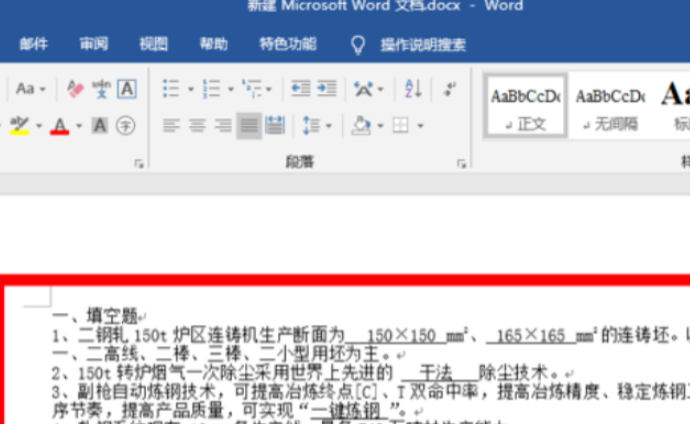Toggle justify alignment
The height and width of the screenshot is (424, 690).
click(249, 126)
